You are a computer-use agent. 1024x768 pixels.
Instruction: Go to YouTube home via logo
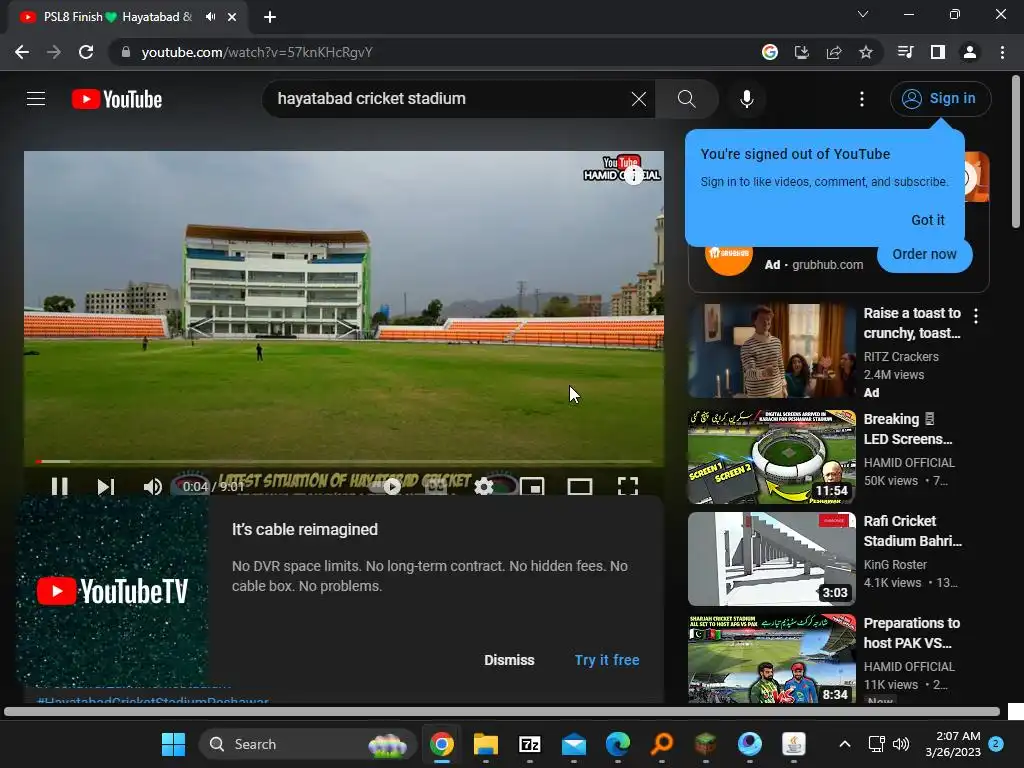(x=117, y=99)
